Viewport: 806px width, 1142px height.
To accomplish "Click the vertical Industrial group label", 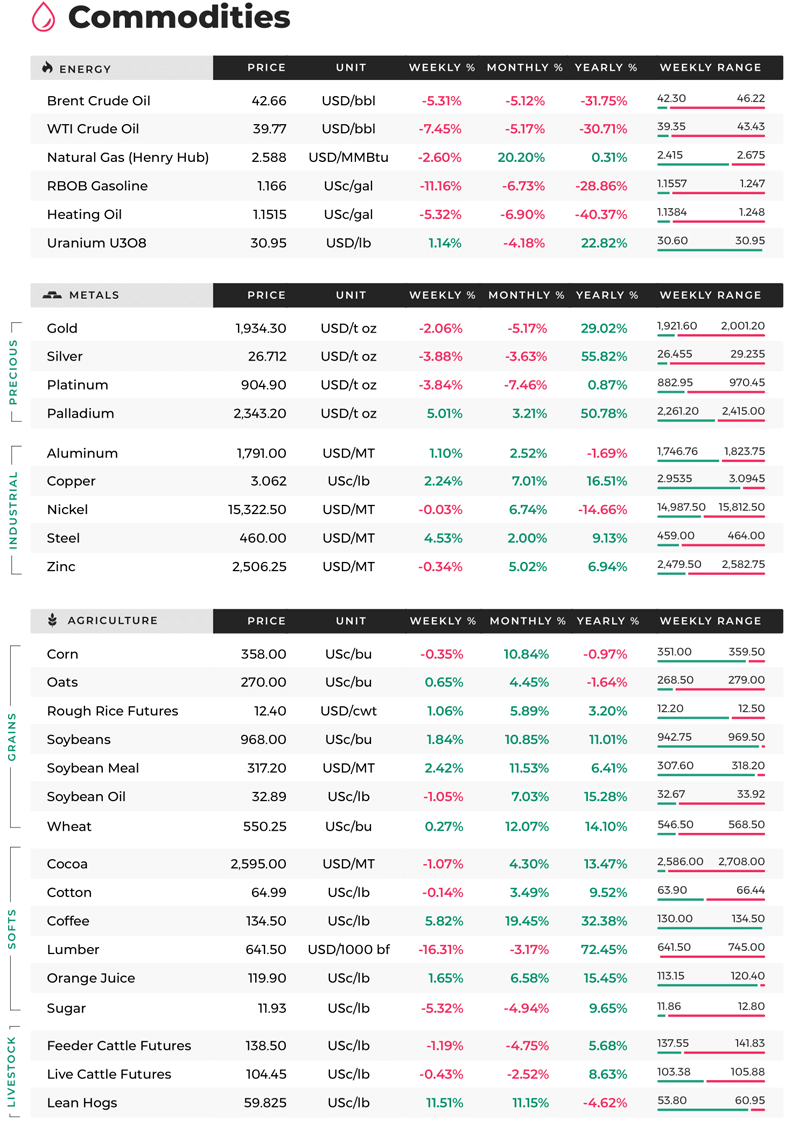I will 13,511.
